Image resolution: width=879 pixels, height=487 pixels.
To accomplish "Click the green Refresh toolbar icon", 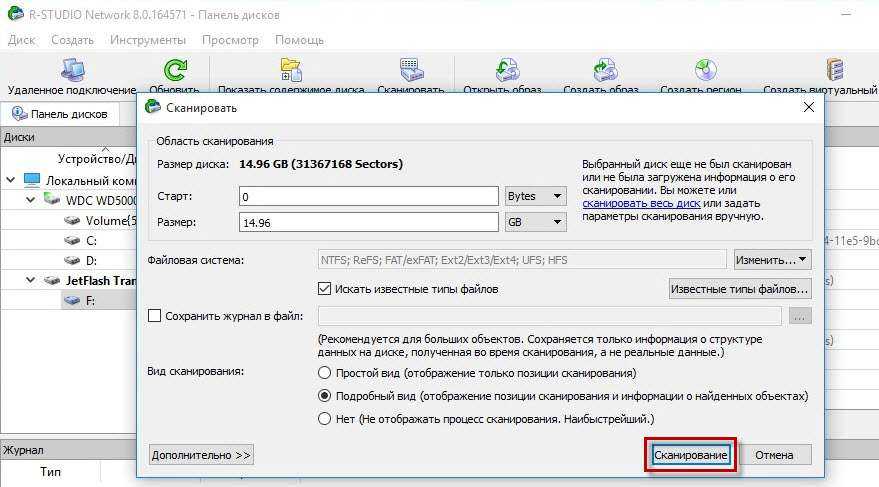I will [x=174, y=72].
